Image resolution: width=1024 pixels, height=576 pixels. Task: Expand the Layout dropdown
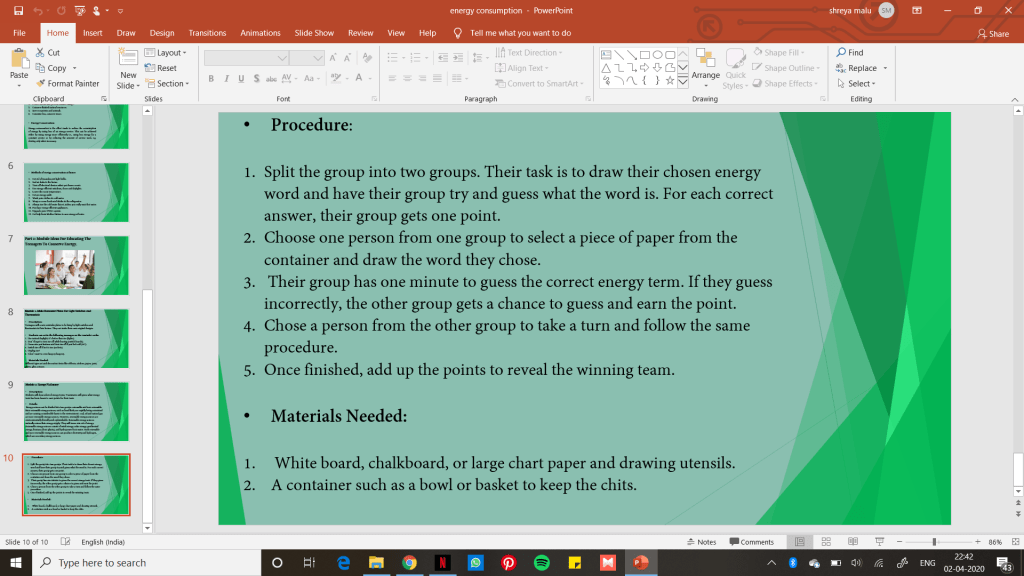click(x=166, y=53)
